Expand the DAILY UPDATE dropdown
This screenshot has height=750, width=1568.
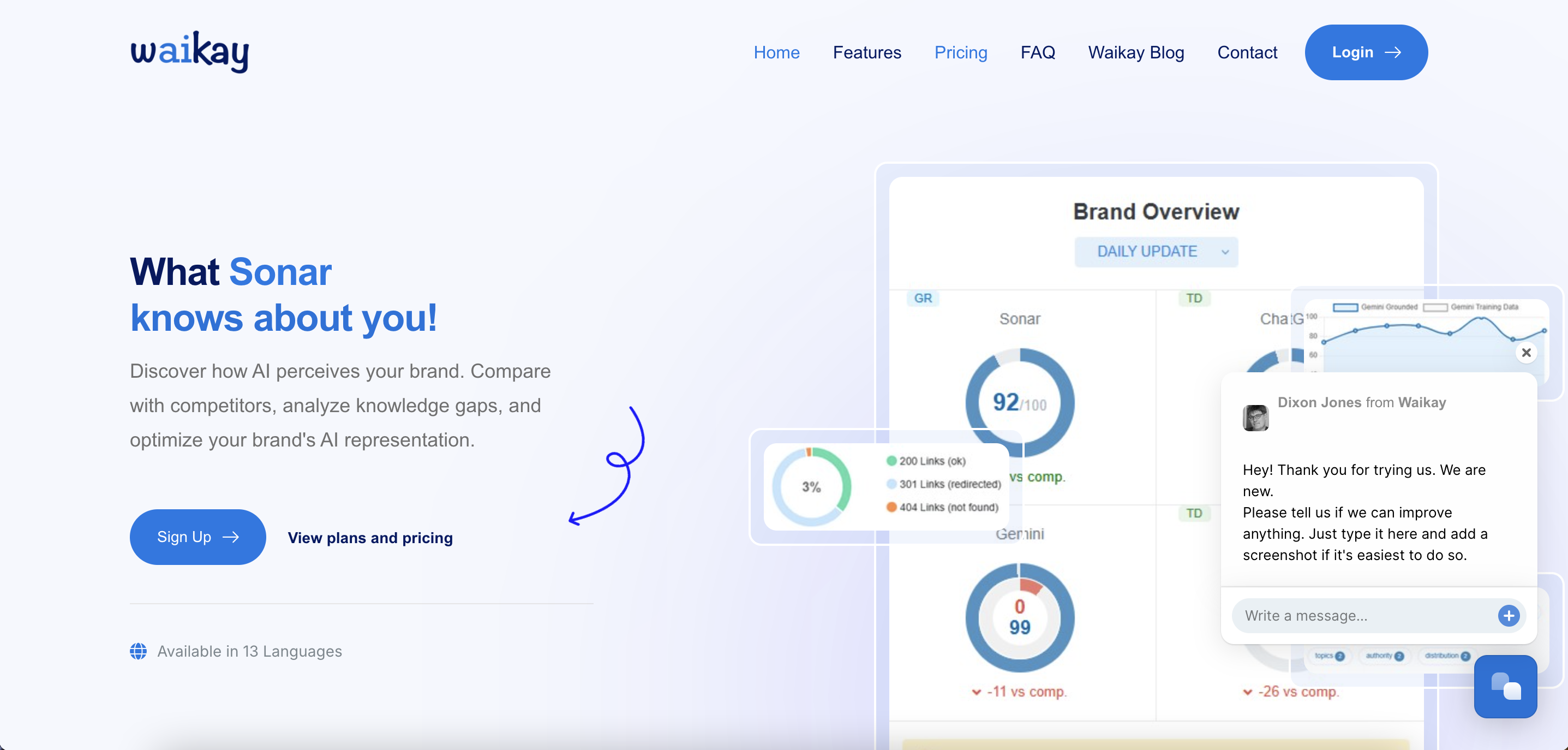point(1156,252)
